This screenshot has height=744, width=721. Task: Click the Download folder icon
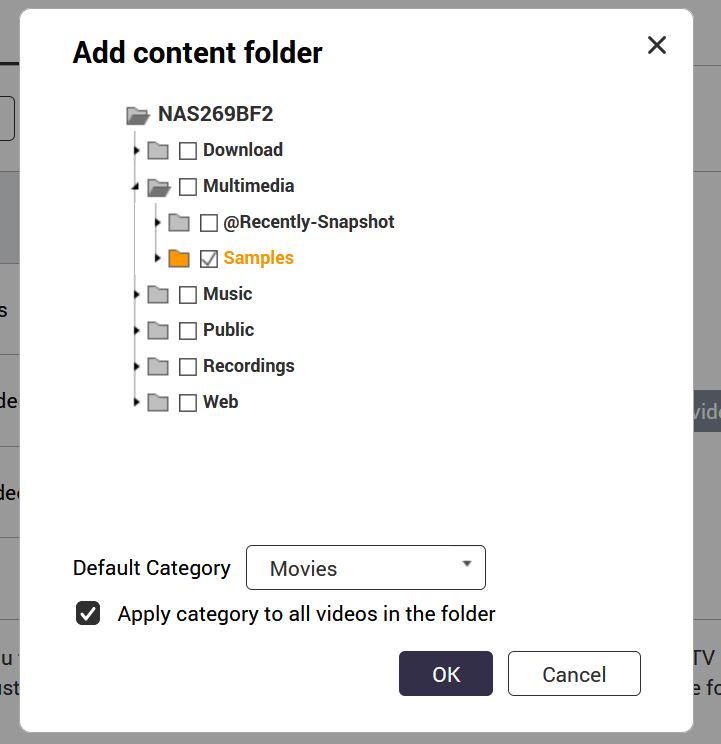[158, 150]
